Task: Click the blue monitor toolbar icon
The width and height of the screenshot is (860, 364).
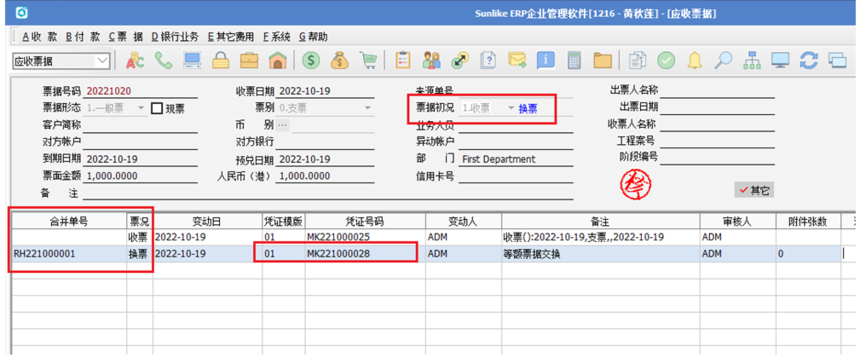Action: 780,60
